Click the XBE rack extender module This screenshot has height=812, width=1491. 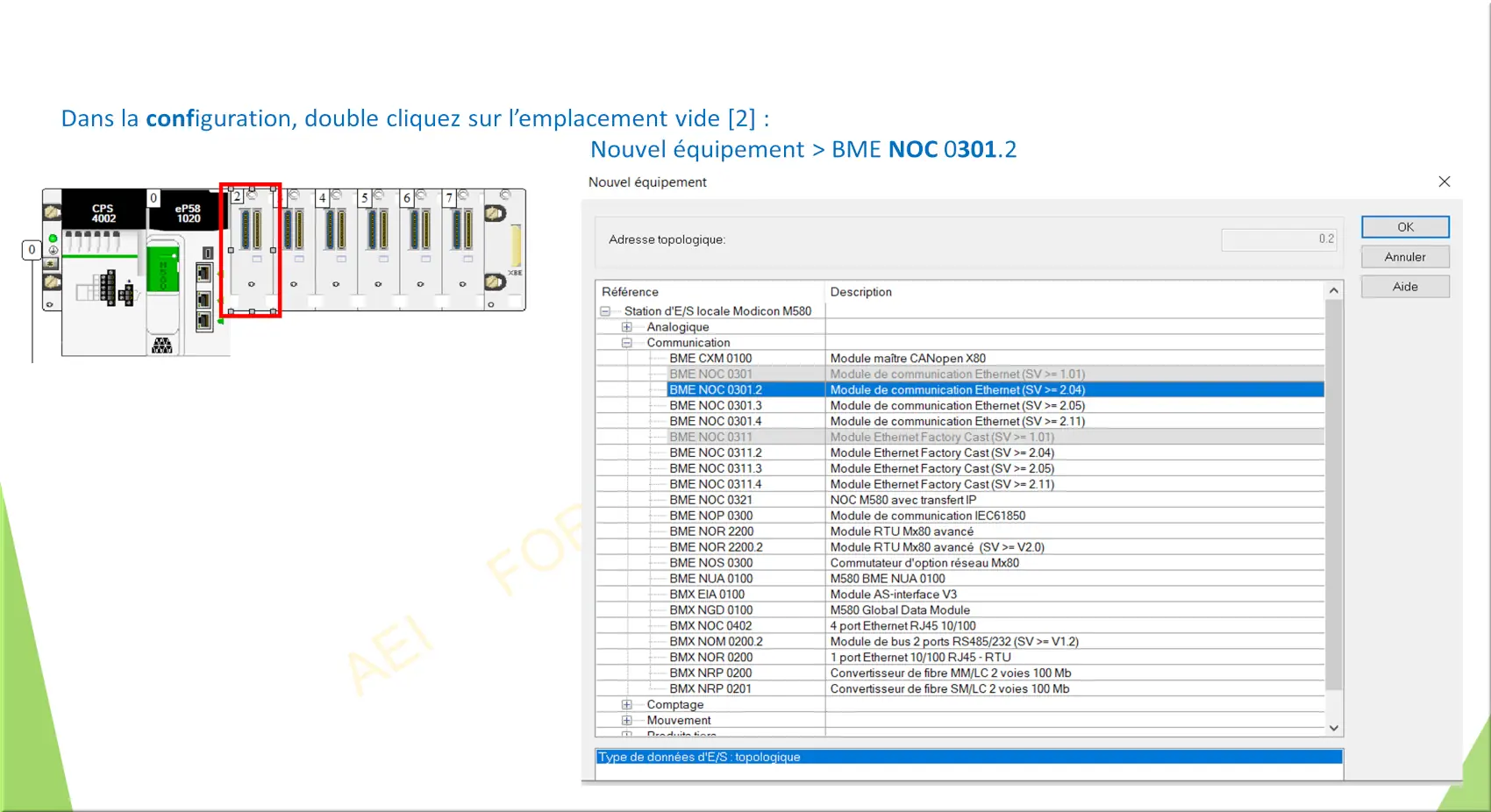tap(505, 250)
